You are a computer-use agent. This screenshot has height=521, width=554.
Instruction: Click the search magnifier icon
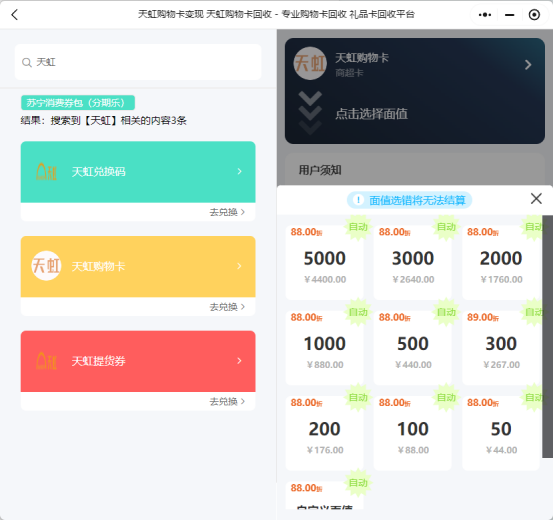coord(26,63)
